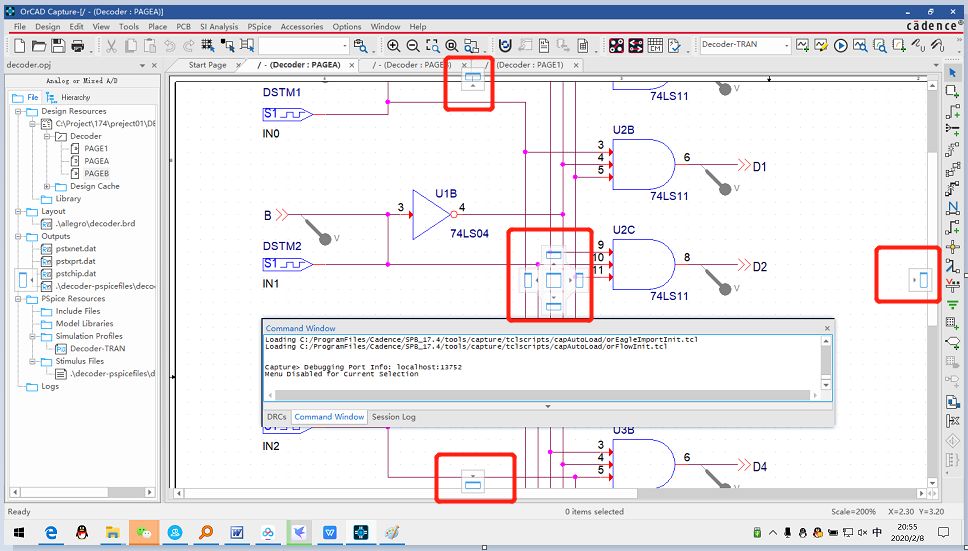Select the Place Bus tool
This screenshot has width=968, height=551.
click(x=952, y=228)
